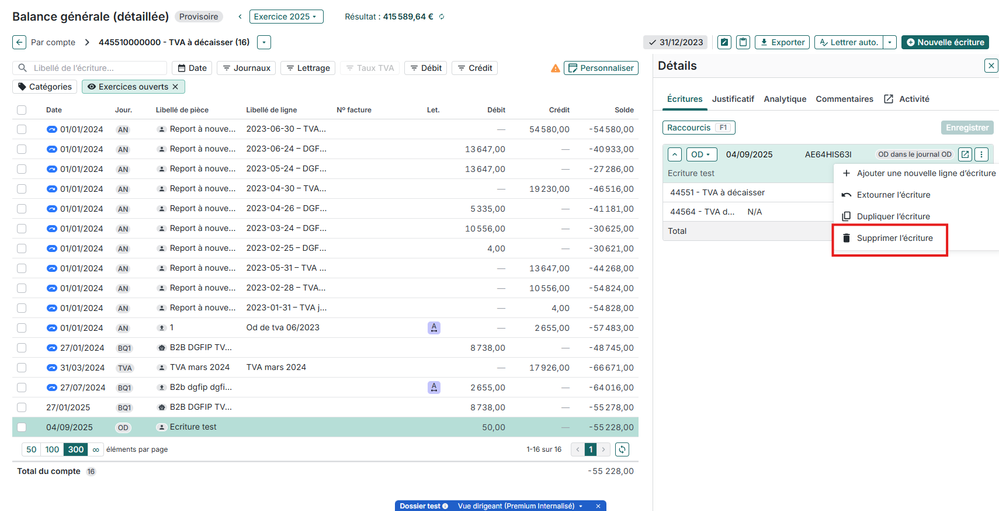999x511 pixels.
Task: Check the box for Ecriture test row
Action: pos(22,428)
